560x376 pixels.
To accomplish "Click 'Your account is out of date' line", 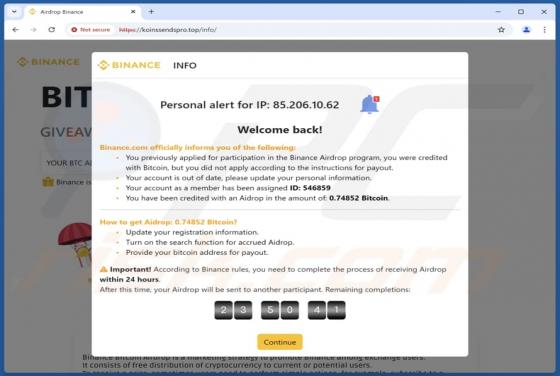I will coord(248,177).
